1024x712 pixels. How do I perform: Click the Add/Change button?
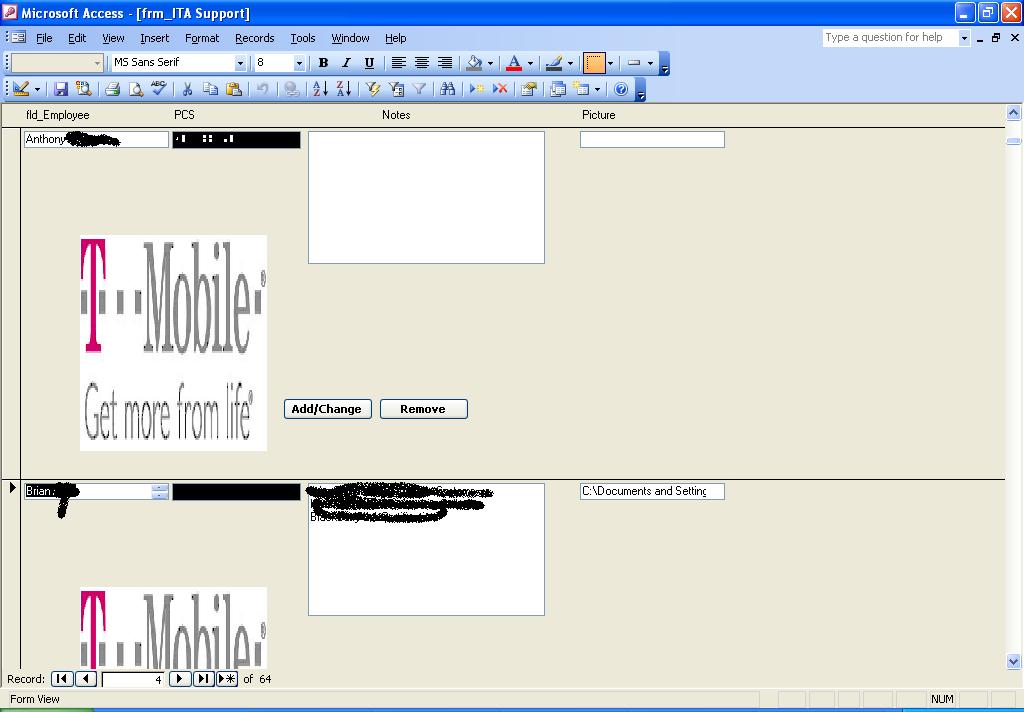[x=328, y=409]
